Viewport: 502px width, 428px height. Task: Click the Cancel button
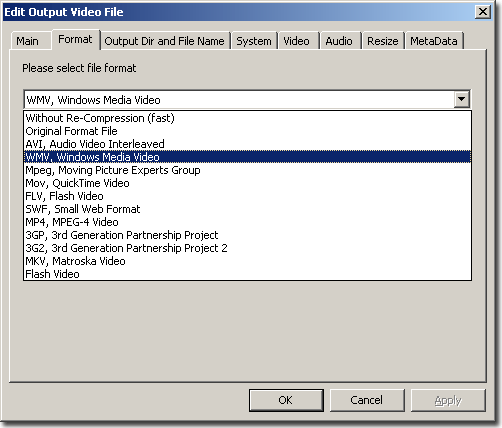[x=367, y=400]
